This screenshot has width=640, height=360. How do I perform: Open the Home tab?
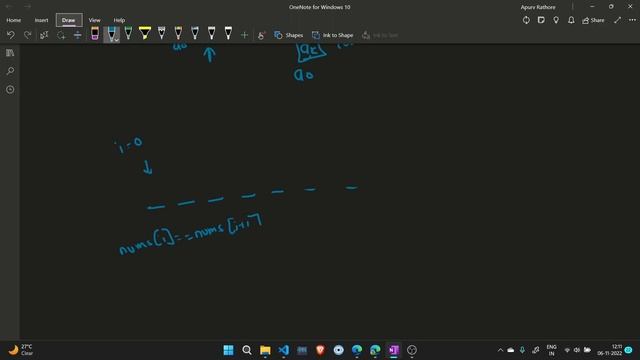13,20
